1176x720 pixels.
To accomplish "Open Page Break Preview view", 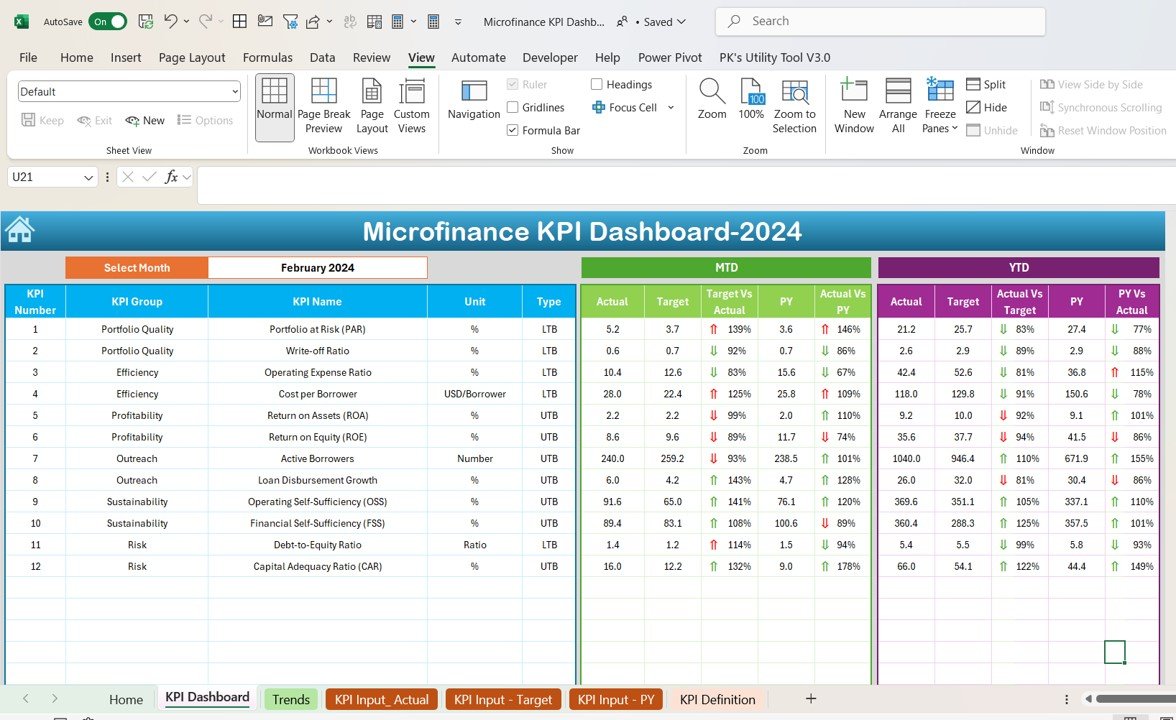I will pyautogui.click(x=324, y=107).
